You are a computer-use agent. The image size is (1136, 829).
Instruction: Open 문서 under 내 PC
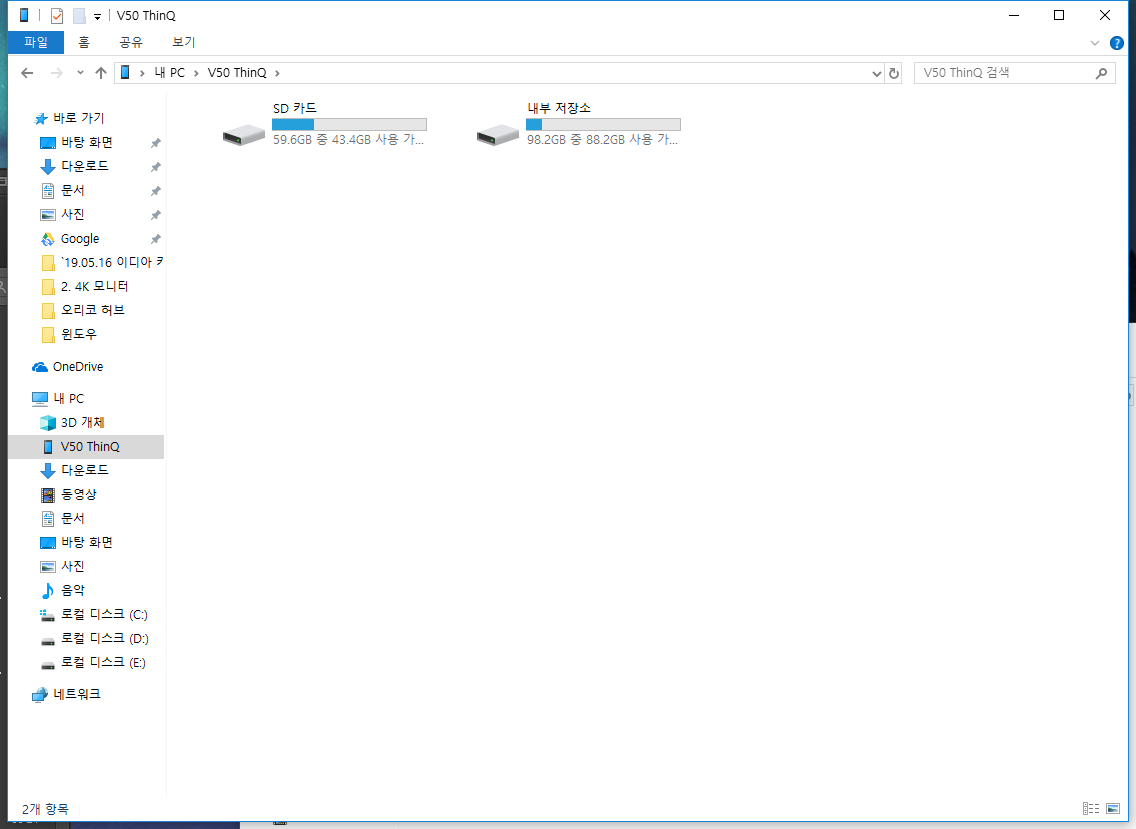[x=72, y=518]
